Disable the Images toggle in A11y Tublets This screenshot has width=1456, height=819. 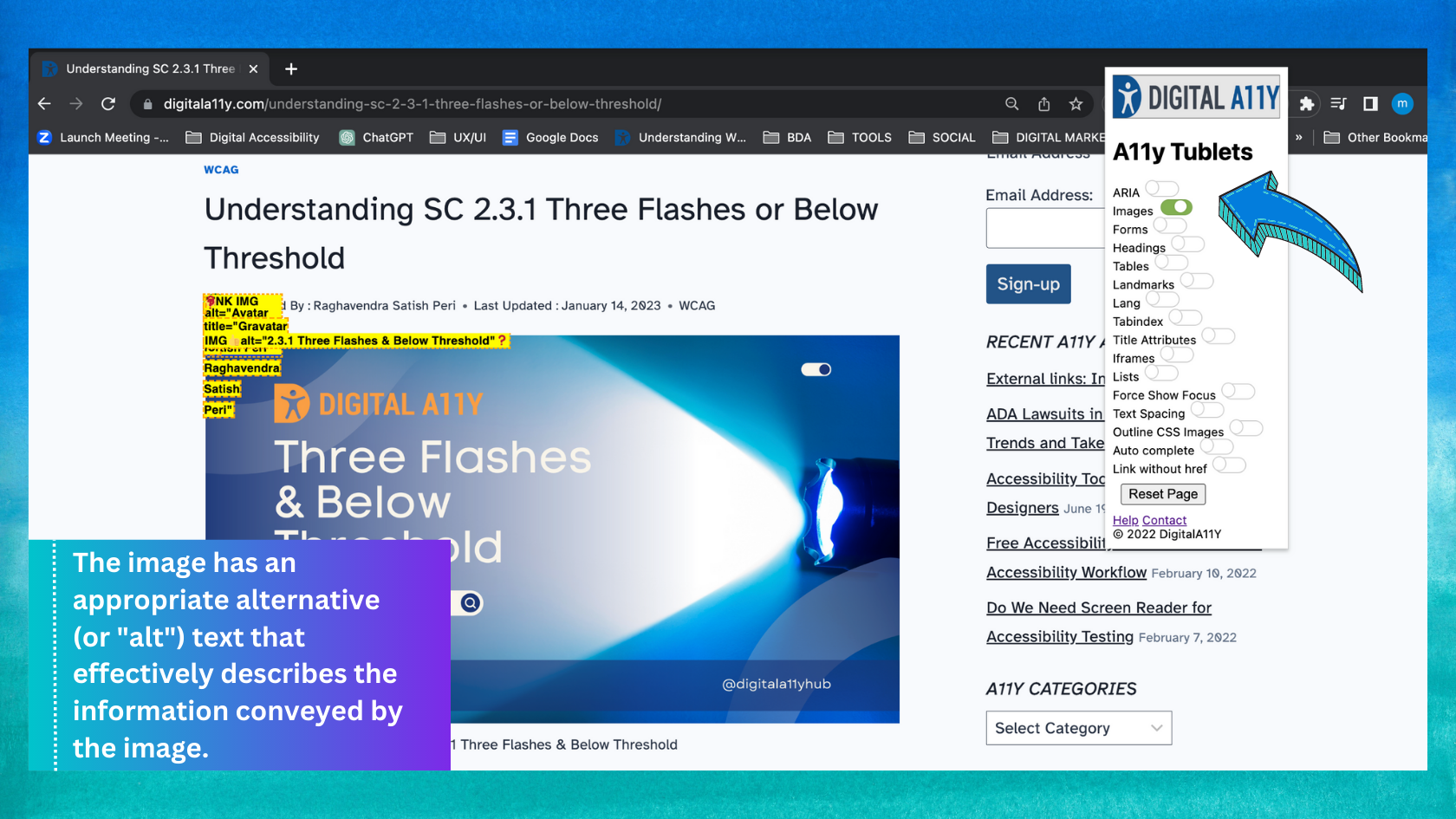pyautogui.click(x=1176, y=207)
